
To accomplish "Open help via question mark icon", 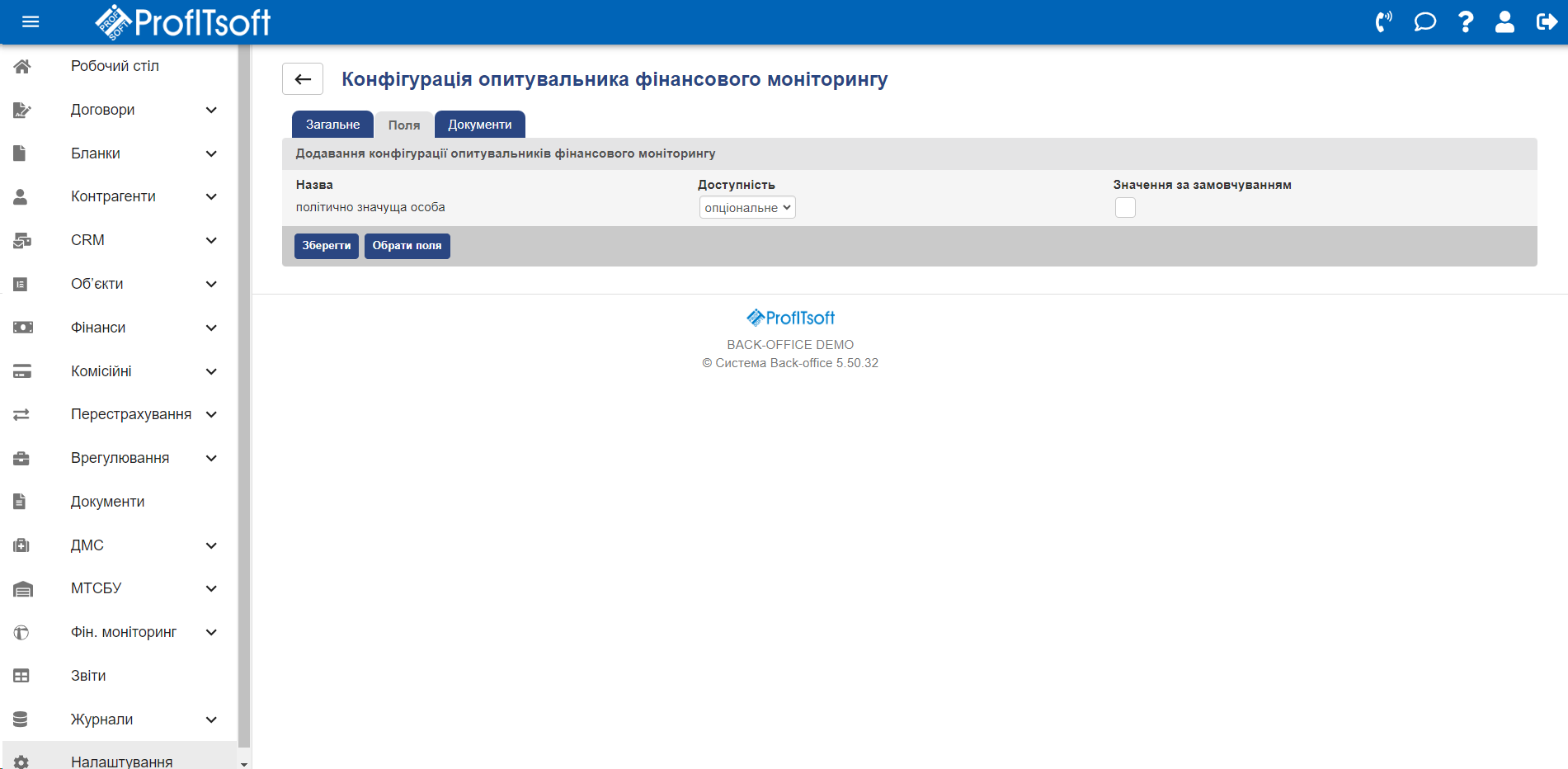I will click(1465, 21).
